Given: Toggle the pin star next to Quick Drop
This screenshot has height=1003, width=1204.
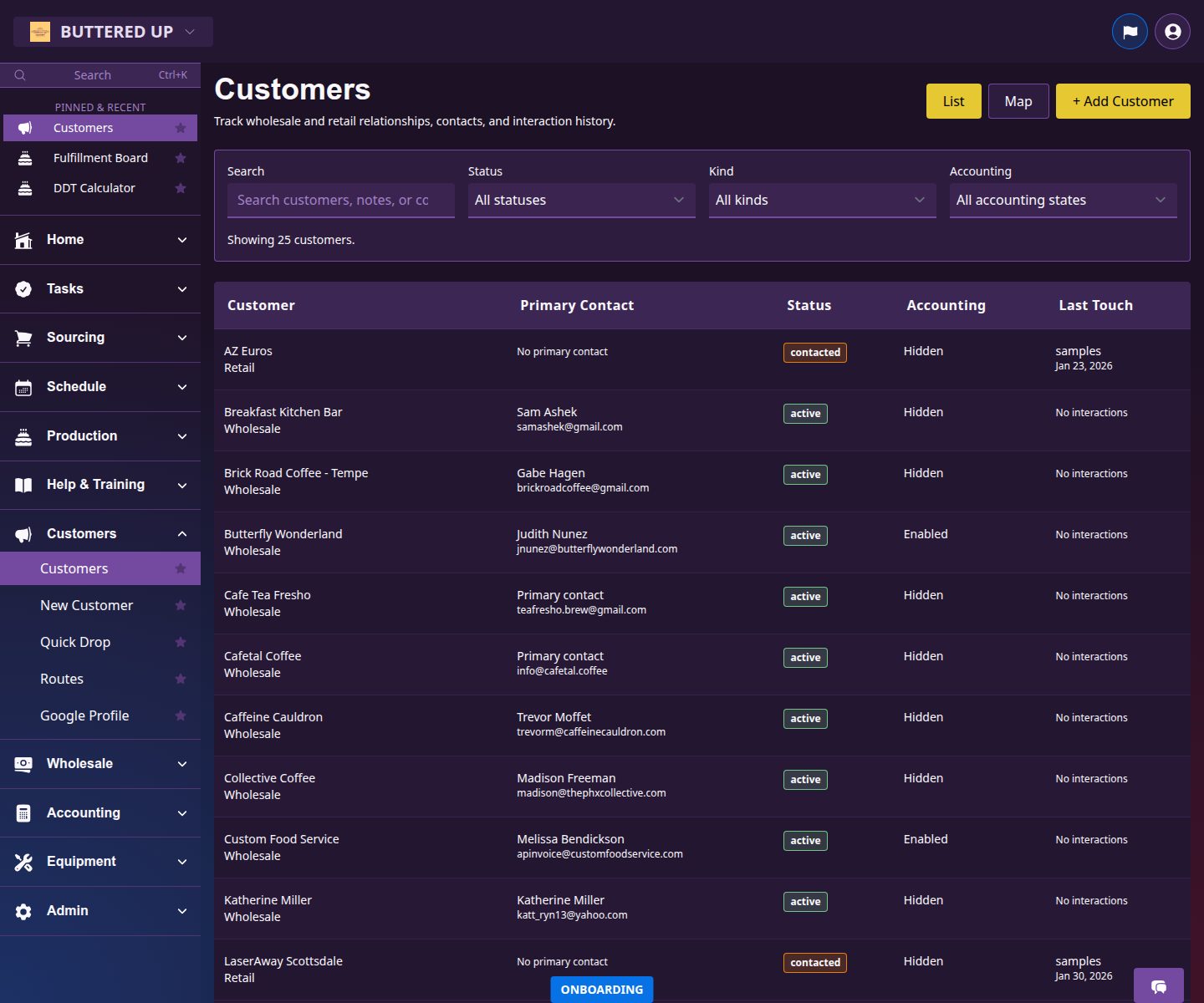Looking at the screenshot, I should coord(181,642).
